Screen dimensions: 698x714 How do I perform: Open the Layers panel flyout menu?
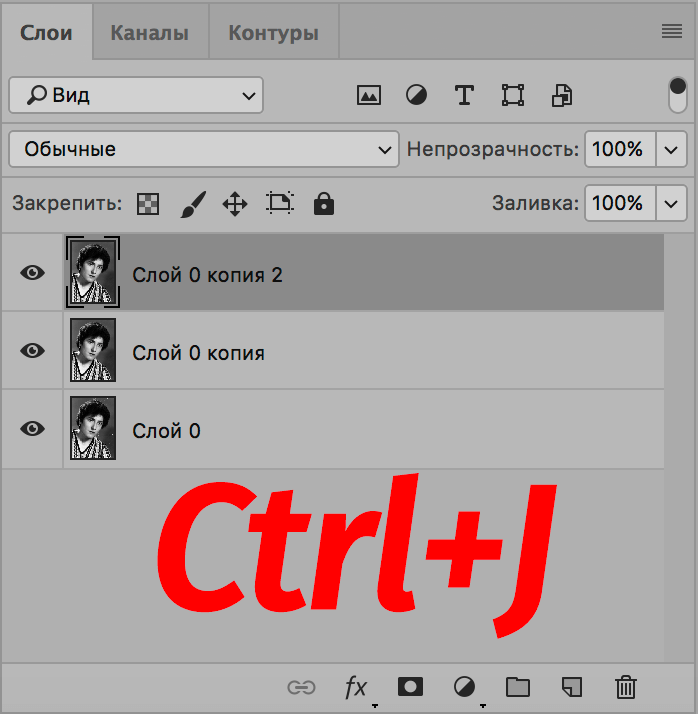[672, 31]
